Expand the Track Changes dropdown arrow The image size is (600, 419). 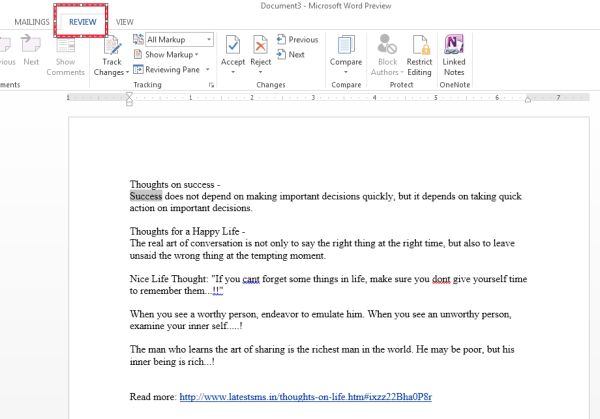click(x=127, y=72)
